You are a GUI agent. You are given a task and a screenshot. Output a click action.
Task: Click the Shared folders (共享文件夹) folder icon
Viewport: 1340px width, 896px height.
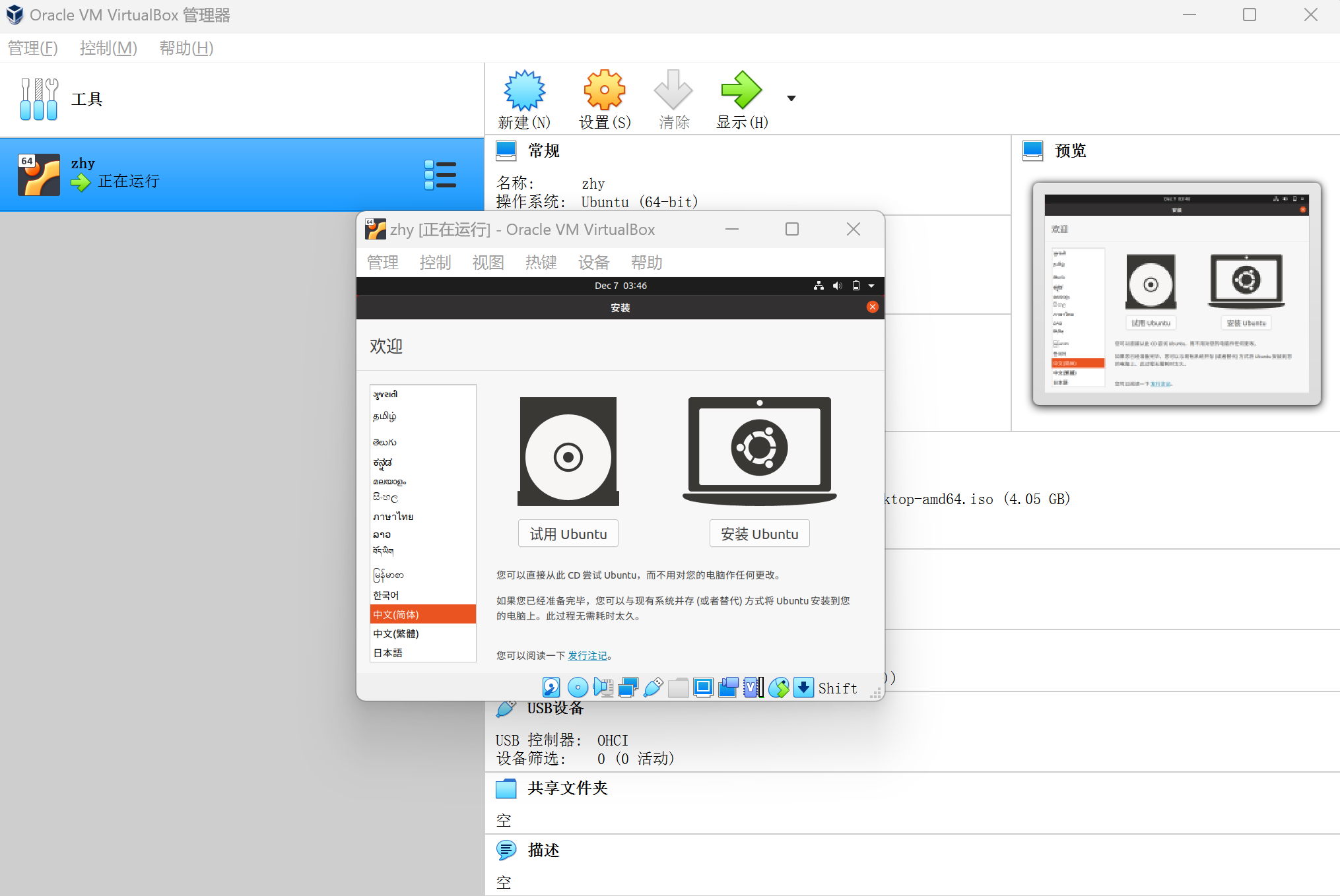[x=506, y=788]
